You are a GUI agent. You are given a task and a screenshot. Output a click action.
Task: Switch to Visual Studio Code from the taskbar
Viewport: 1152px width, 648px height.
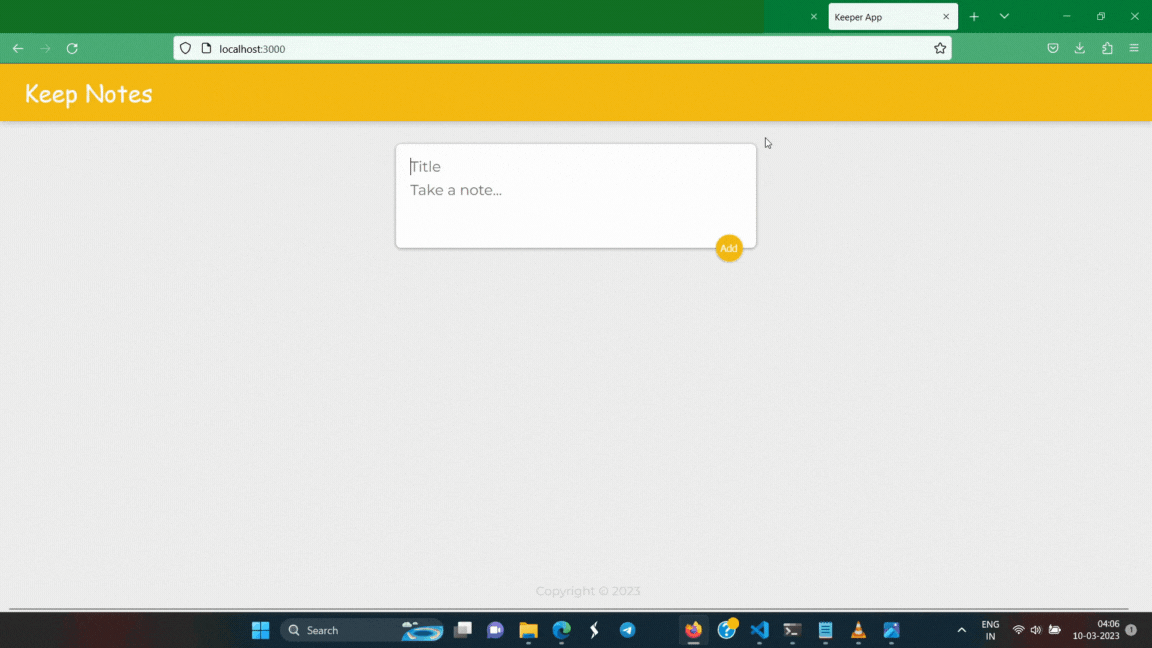pos(760,630)
